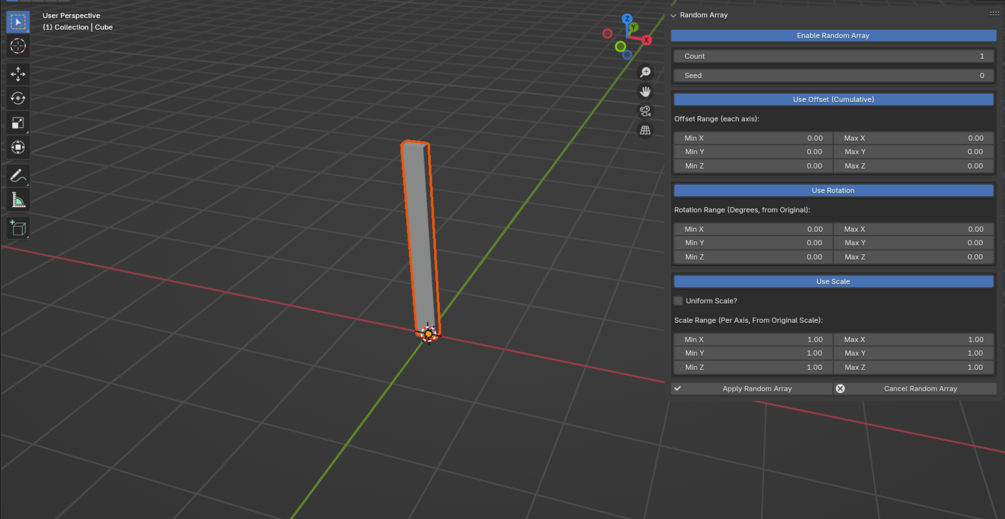Screen dimensions: 1005x519
Task: Click Rotation Min Y field
Action: point(752,243)
